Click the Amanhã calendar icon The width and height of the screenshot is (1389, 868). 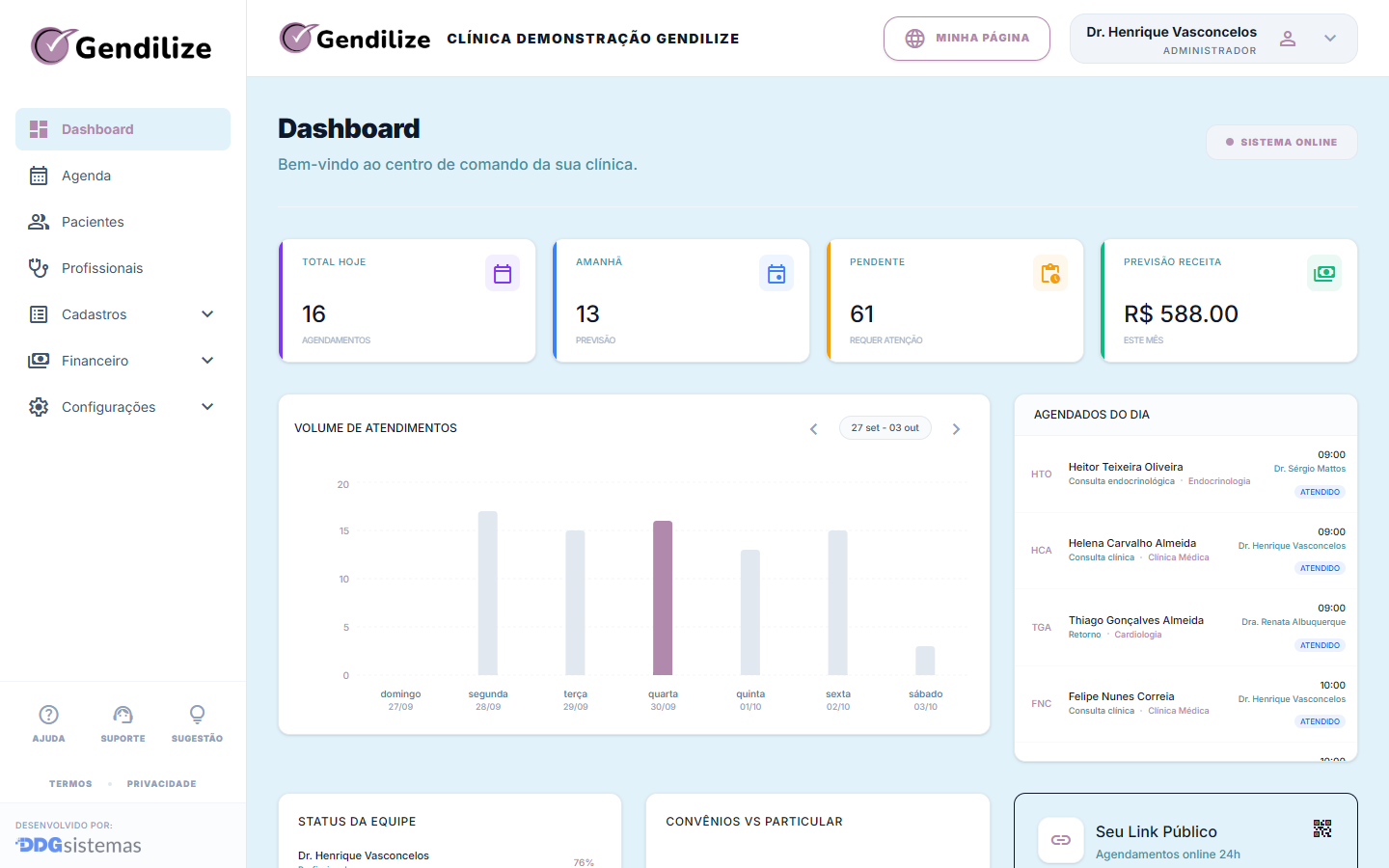[776, 274]
